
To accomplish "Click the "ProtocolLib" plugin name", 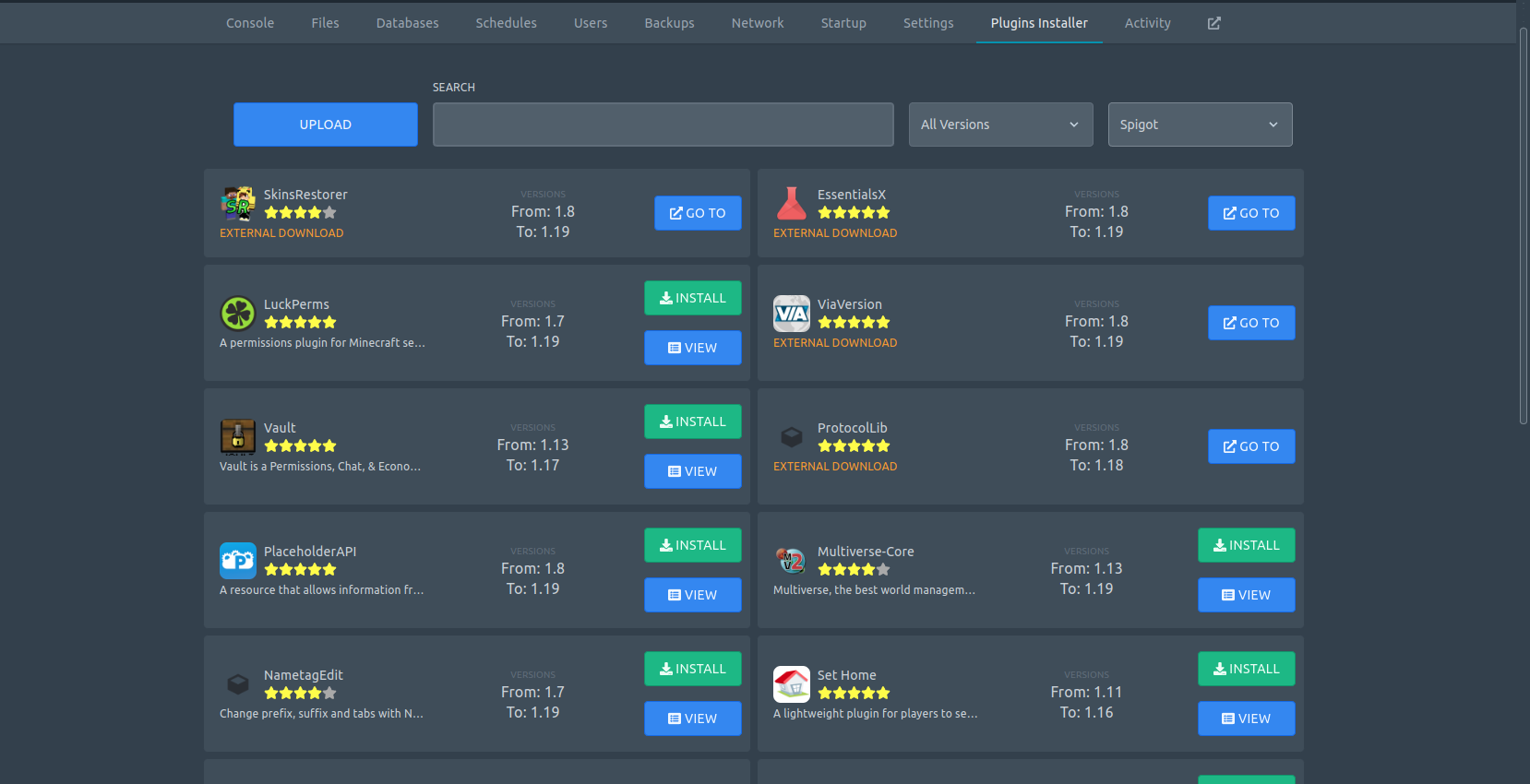I will [853, 428].
